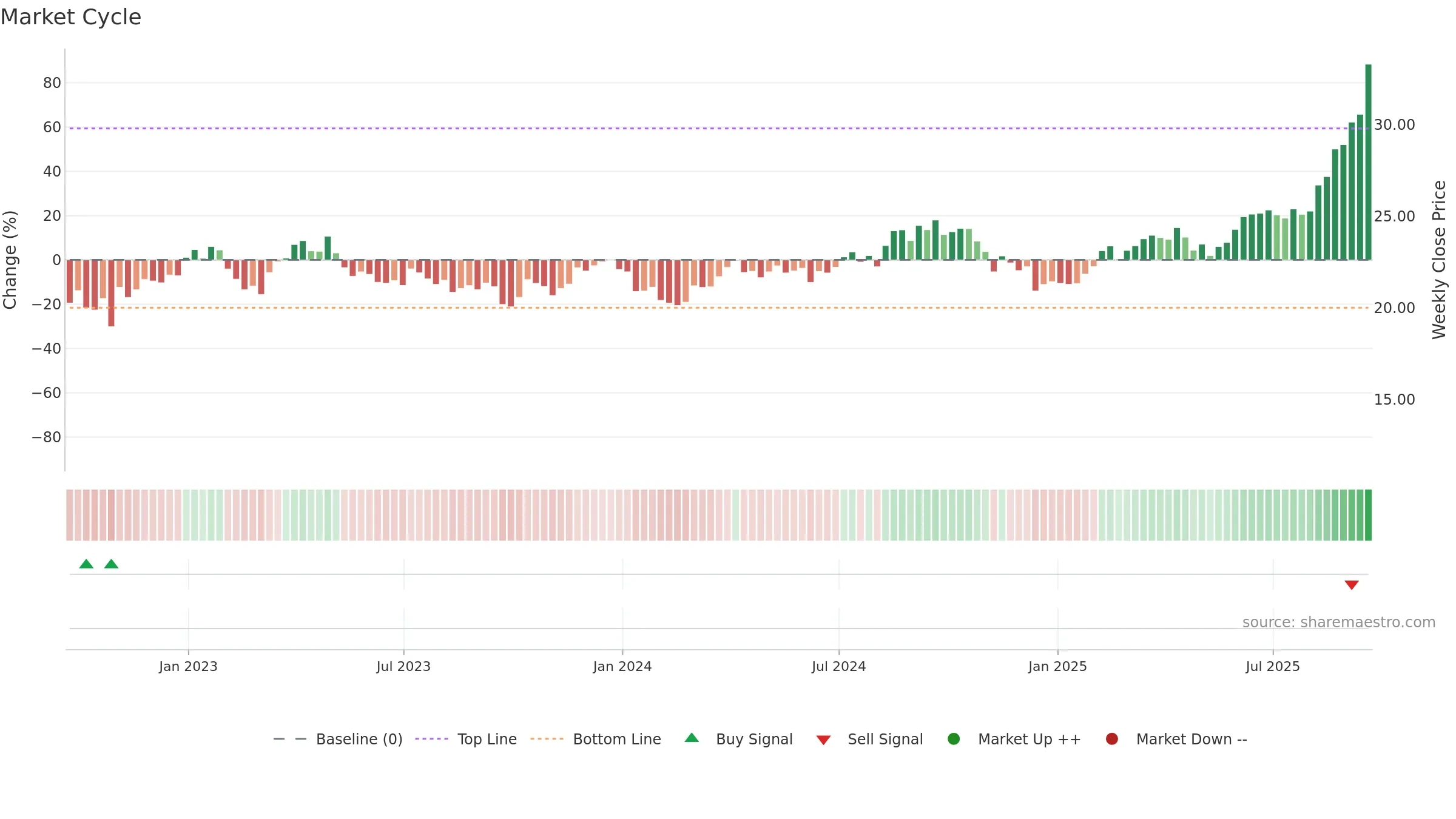The image size is (1456, 819).
Task: Toggle the Baseline (0) legend entry
Action: coord(338,739)
